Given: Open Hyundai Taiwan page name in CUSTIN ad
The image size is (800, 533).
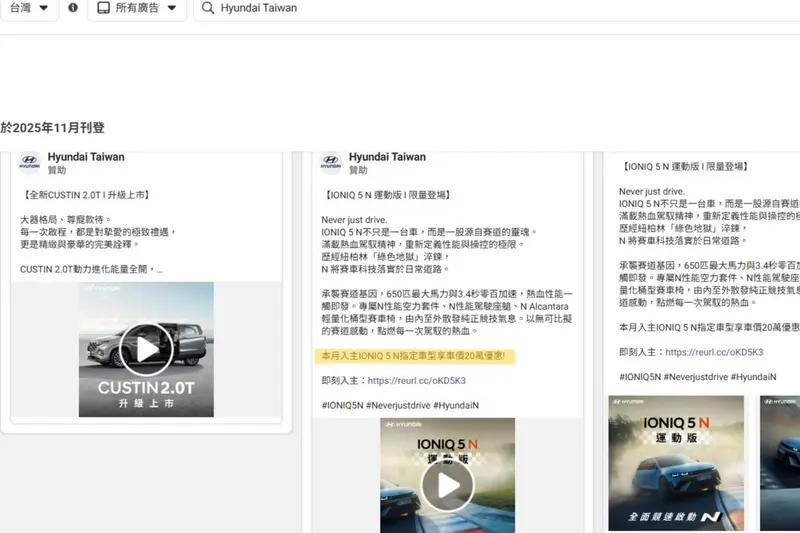Looking at the screenshot, I should point(86,157).
